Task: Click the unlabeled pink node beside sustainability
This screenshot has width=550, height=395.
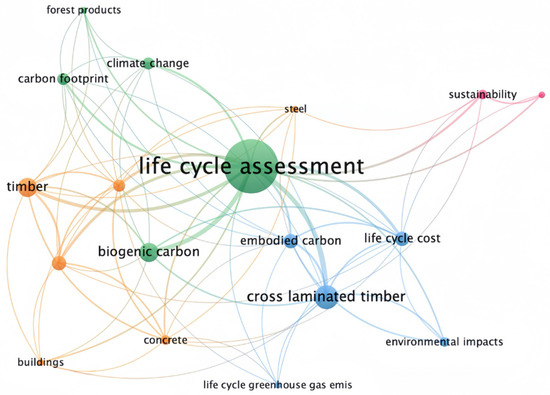Action: [x=542, y=94]
